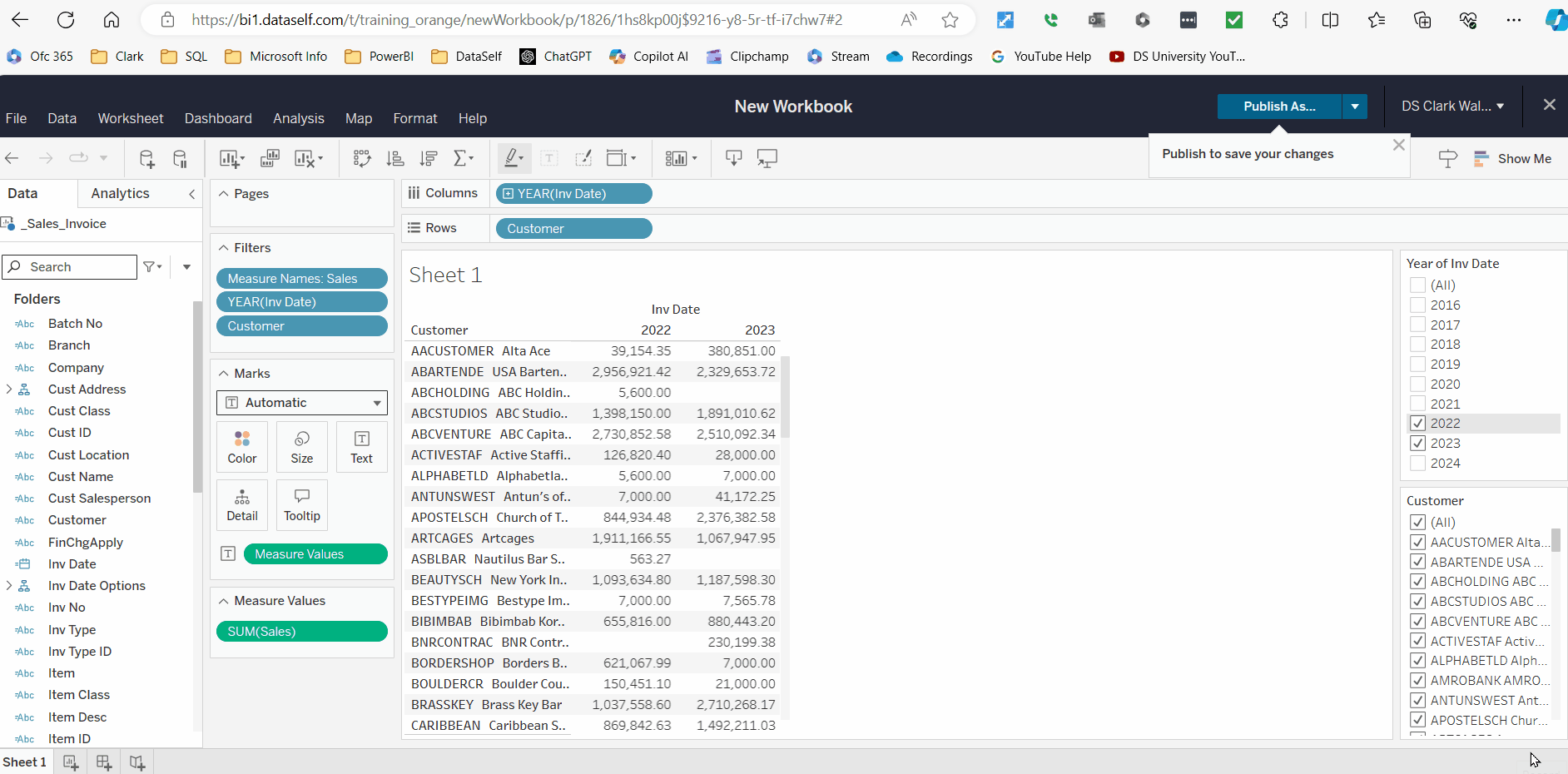Screen dimensions: 1568x774
Task: Open the Analysis menu
Action: click(x=298, y=118)
